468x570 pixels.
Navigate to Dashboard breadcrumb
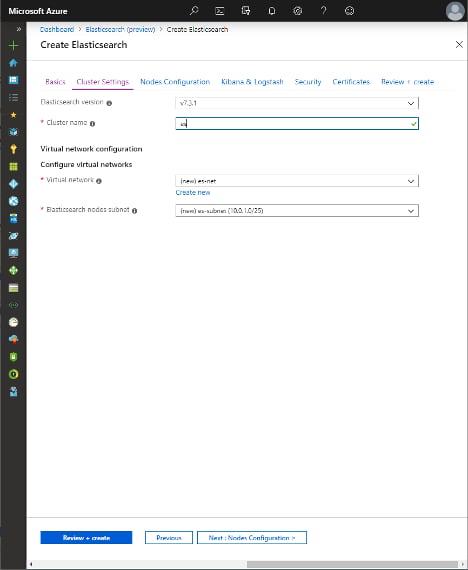[x=57, y=29]
